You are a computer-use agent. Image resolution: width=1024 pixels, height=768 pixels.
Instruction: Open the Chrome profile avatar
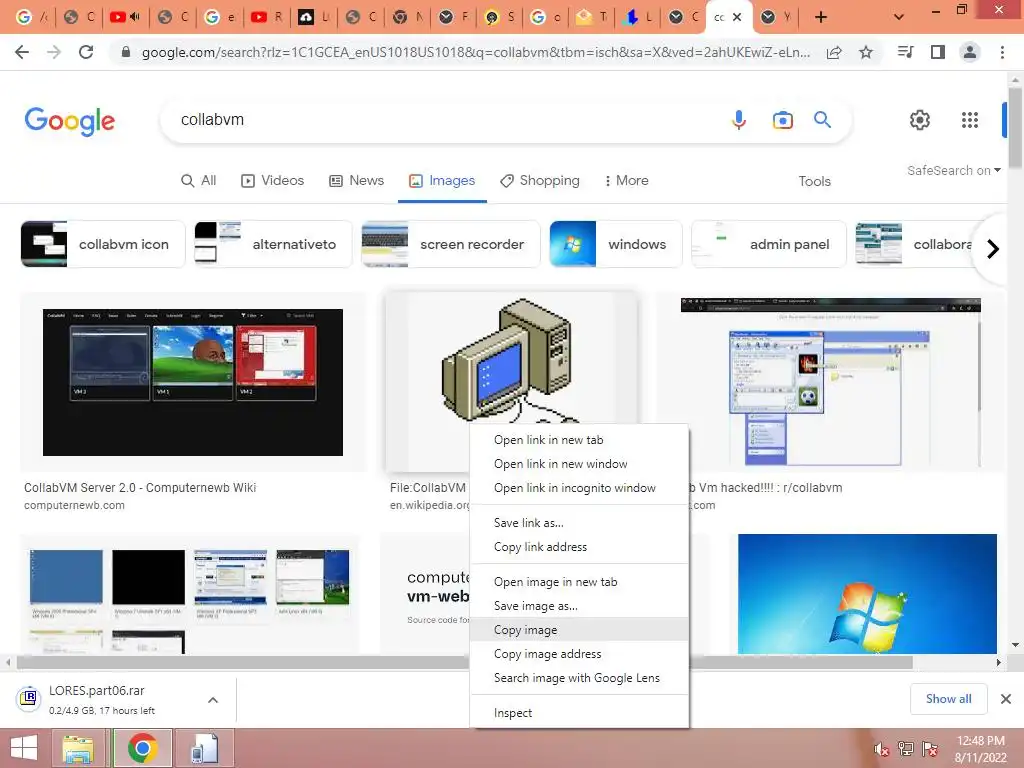[970, 52]
